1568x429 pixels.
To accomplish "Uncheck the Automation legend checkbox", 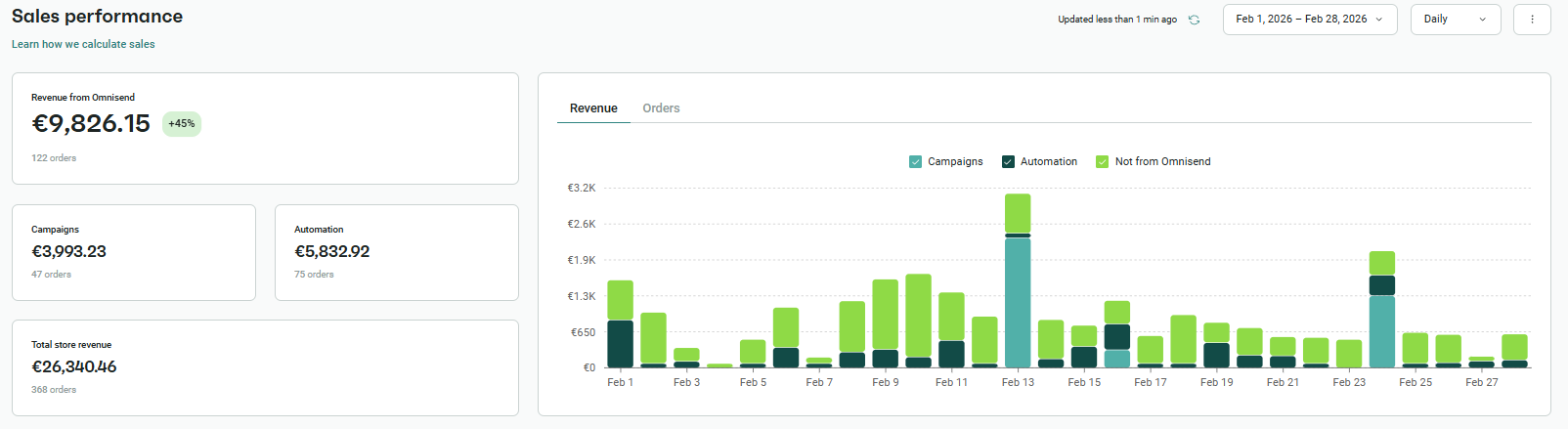I will tap(1008, 162).
